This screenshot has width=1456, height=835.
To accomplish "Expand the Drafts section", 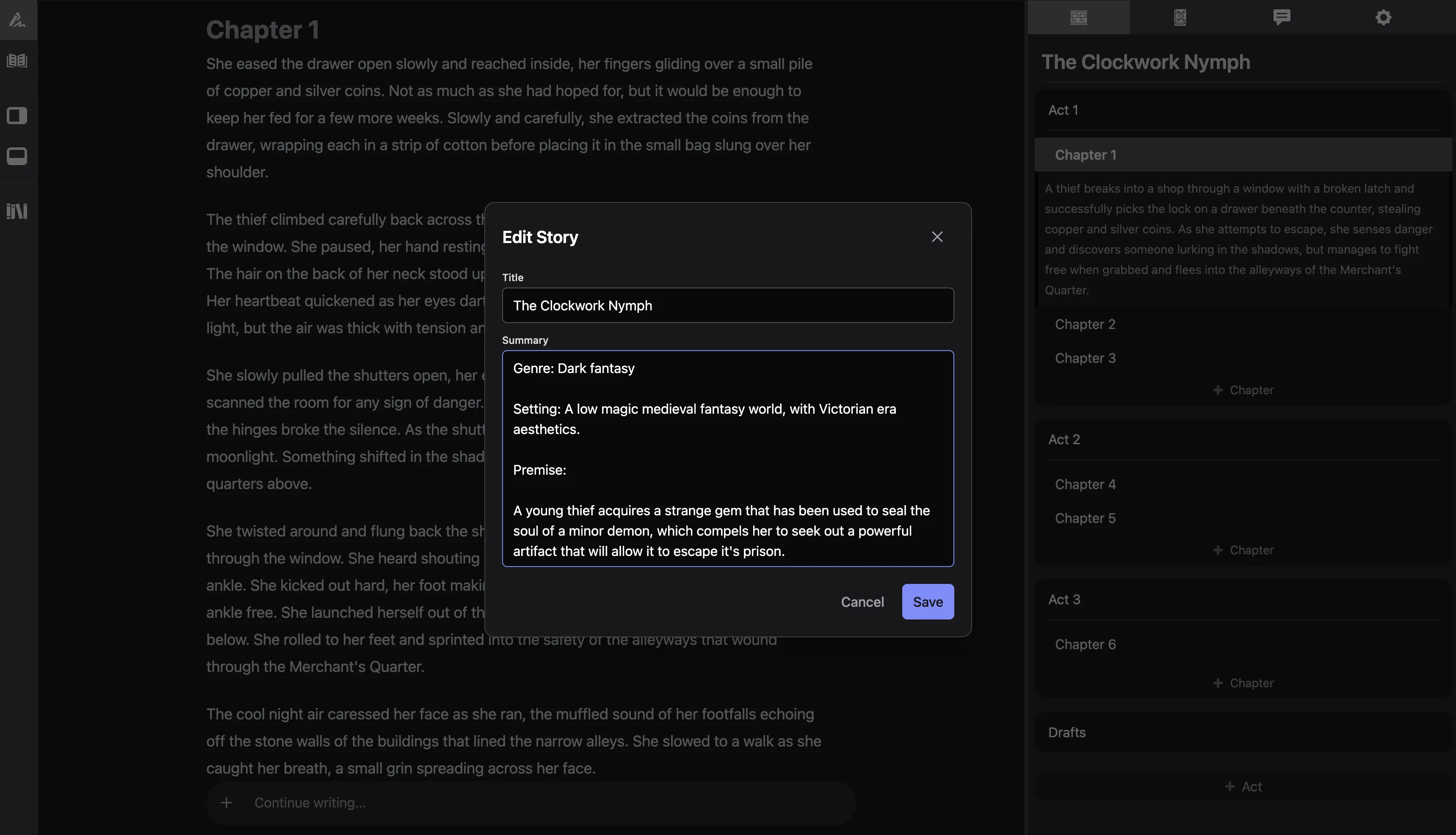I will (x=1067, y=733).
